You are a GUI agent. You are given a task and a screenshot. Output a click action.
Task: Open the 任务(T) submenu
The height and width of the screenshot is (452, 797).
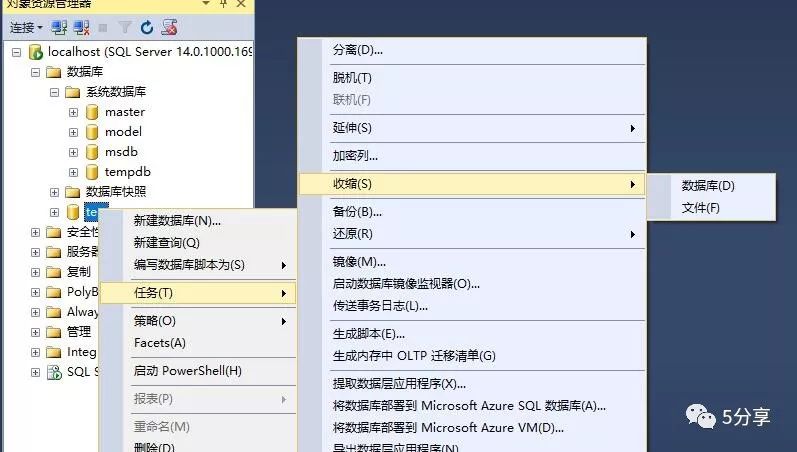click(198, 293)
